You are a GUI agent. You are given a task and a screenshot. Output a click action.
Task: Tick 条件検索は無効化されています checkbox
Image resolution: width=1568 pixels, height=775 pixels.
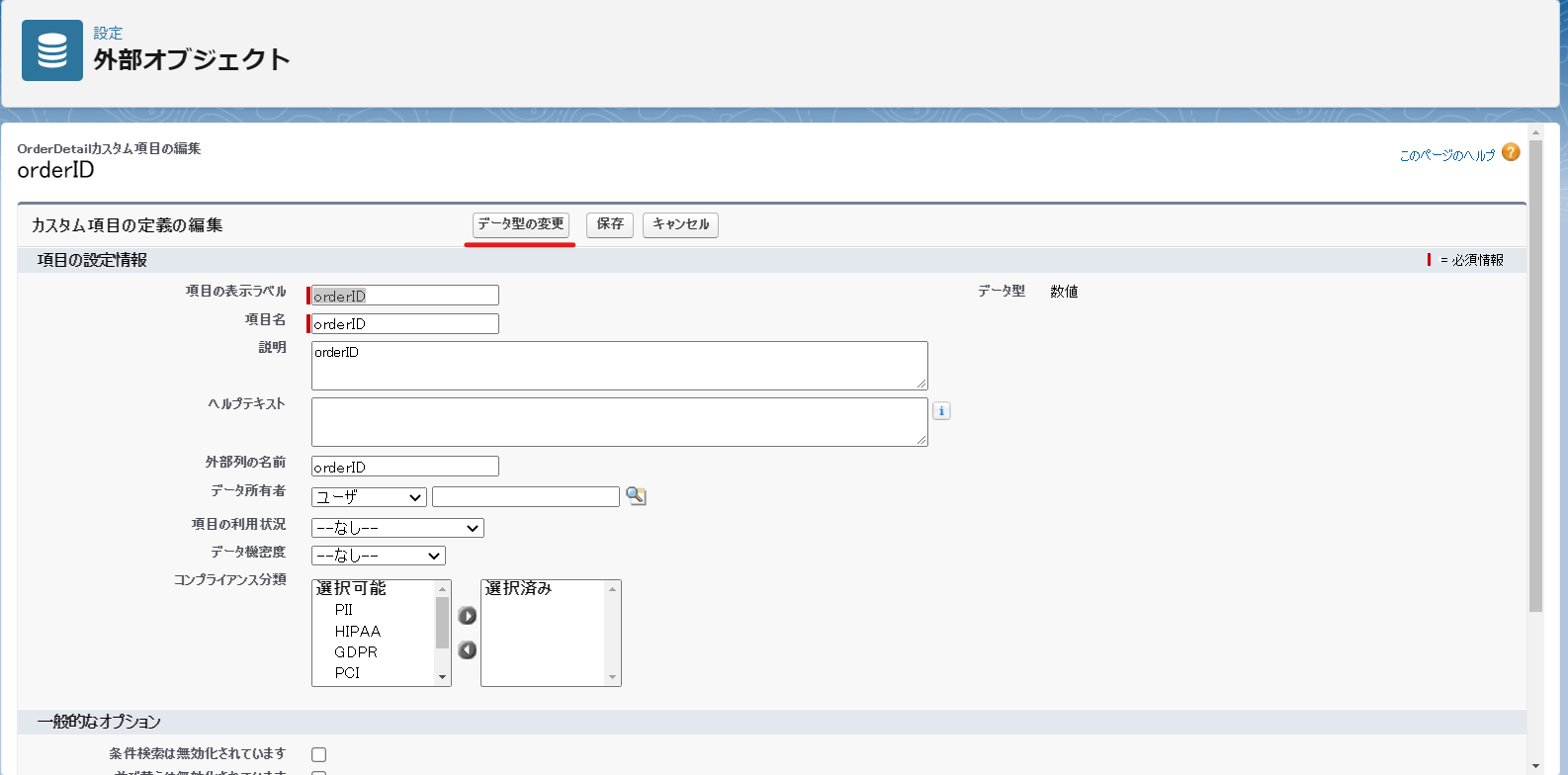(x=318, y=754)
